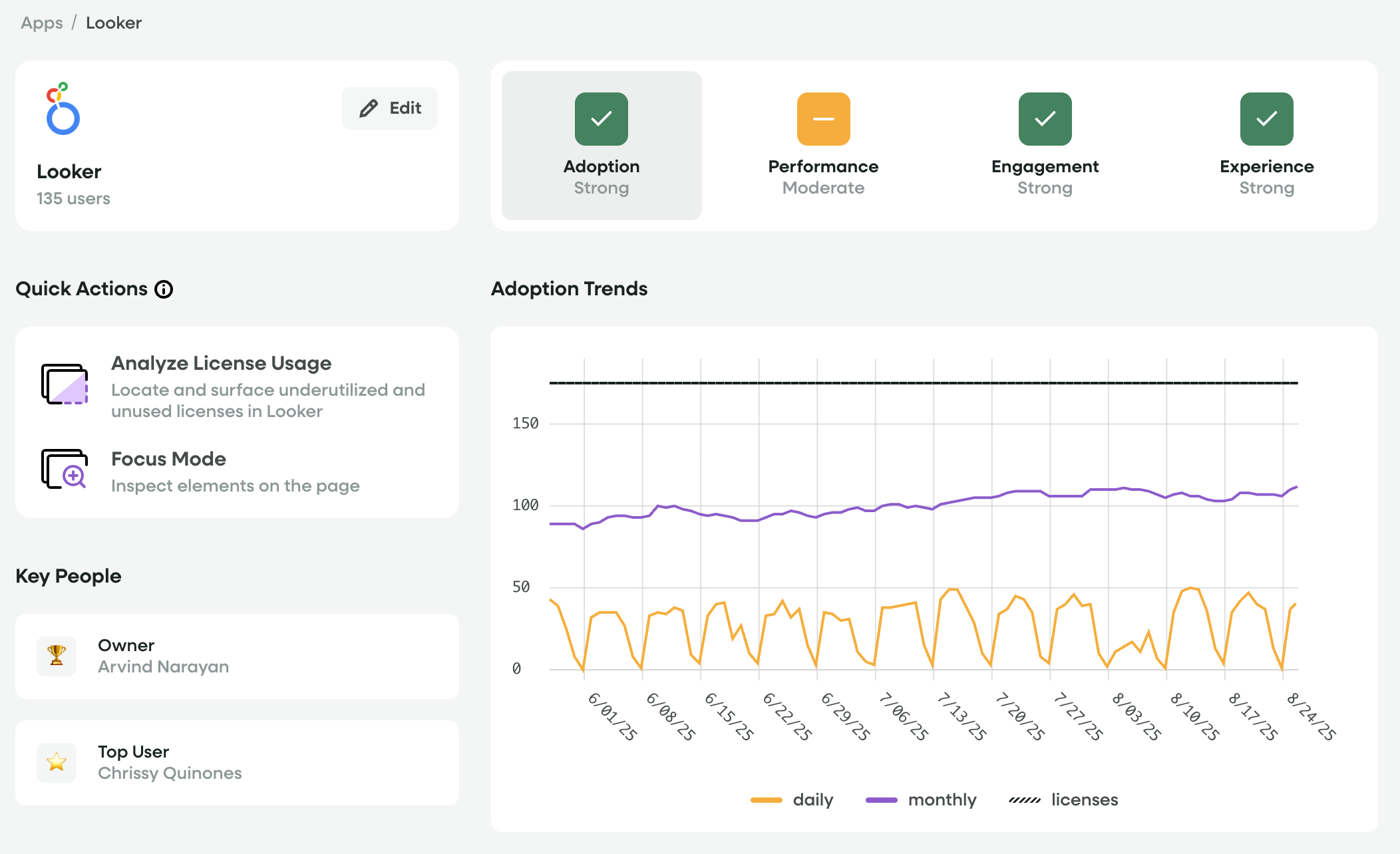Click the green checkmark on the Adoption card
This screenshot has width=1400, height=854.
point(601,118)
